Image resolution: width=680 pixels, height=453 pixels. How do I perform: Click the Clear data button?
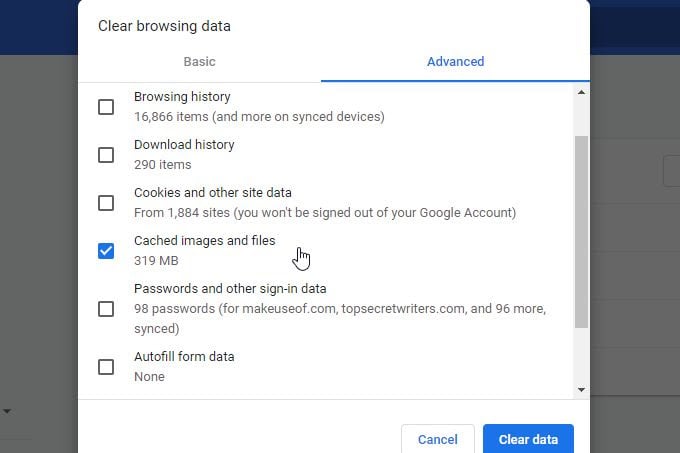pyautogui.click(x=528, y=439)
